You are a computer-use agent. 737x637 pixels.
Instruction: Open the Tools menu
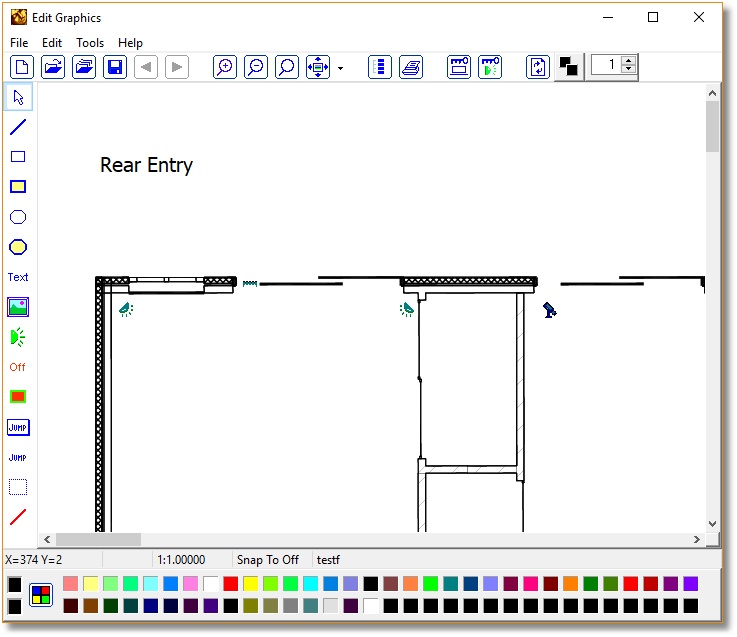[x=90, y=43]
